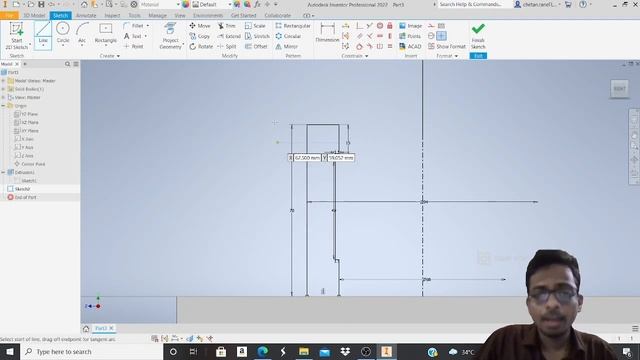Select End of Part marker
Image resolution: width=640 pixels, height=360 pixels.
22,197
